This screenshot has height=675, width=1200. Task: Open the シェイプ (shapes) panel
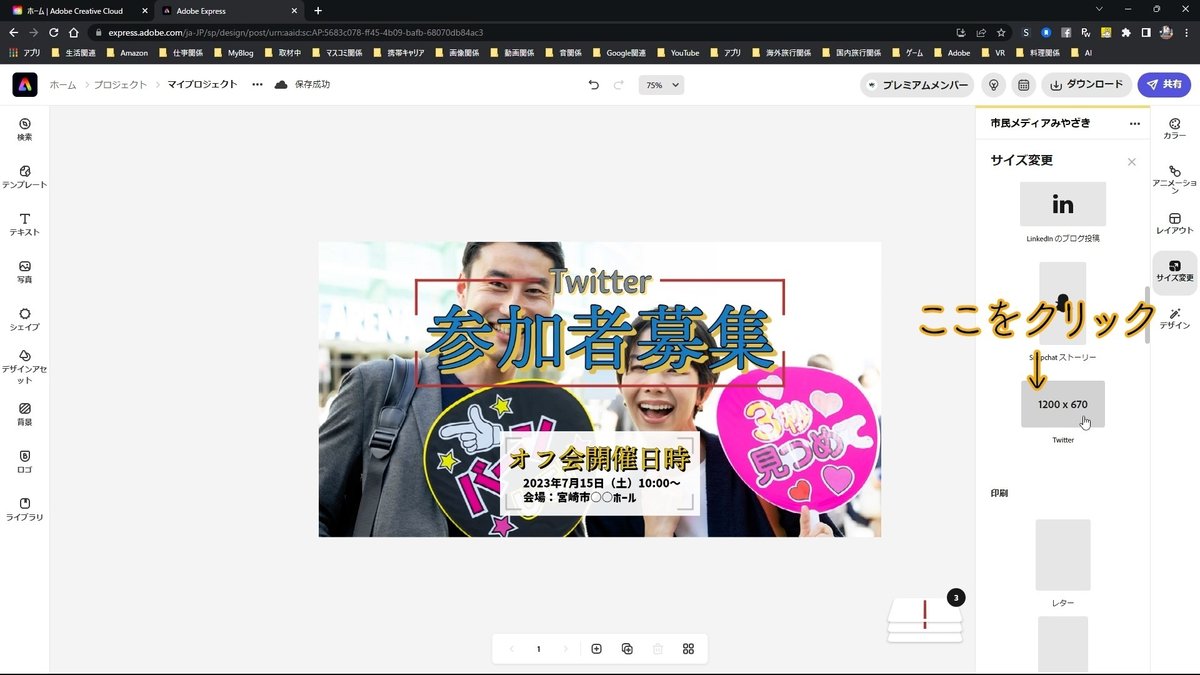click(x=25, y=319)
